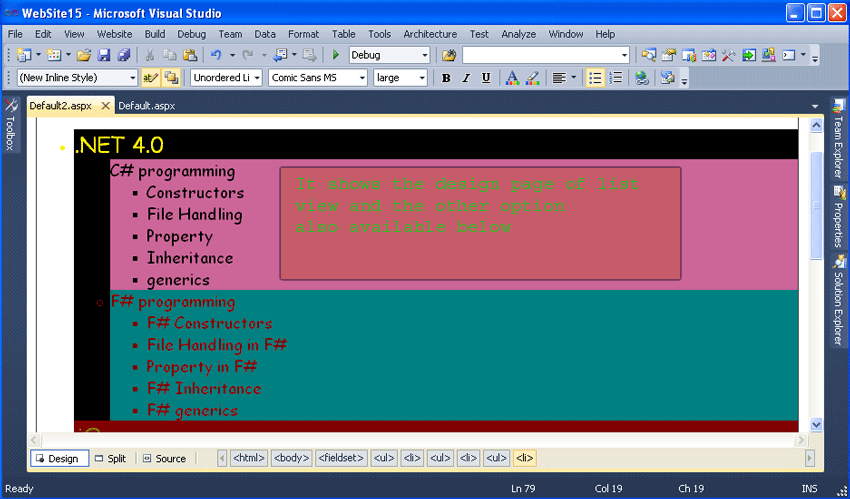Click the Redo arrow icon
Screen dimensions: 850x499
pos(248,55)
